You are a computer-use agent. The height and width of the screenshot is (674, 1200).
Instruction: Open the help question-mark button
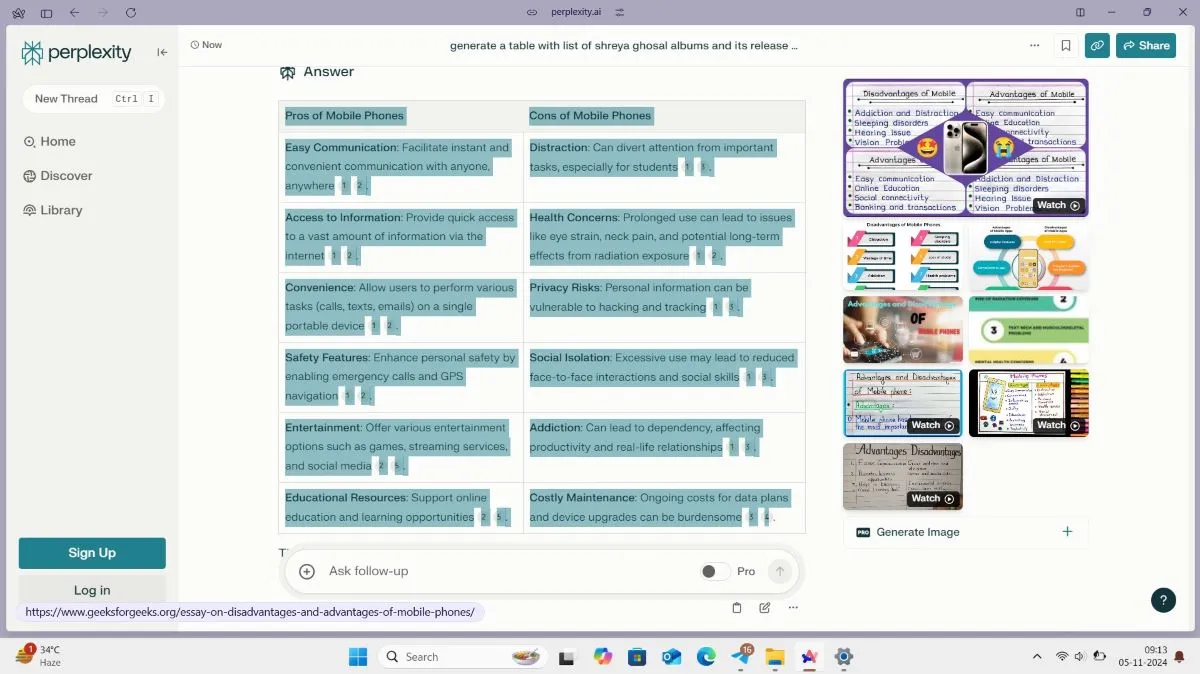[1163, 599]
